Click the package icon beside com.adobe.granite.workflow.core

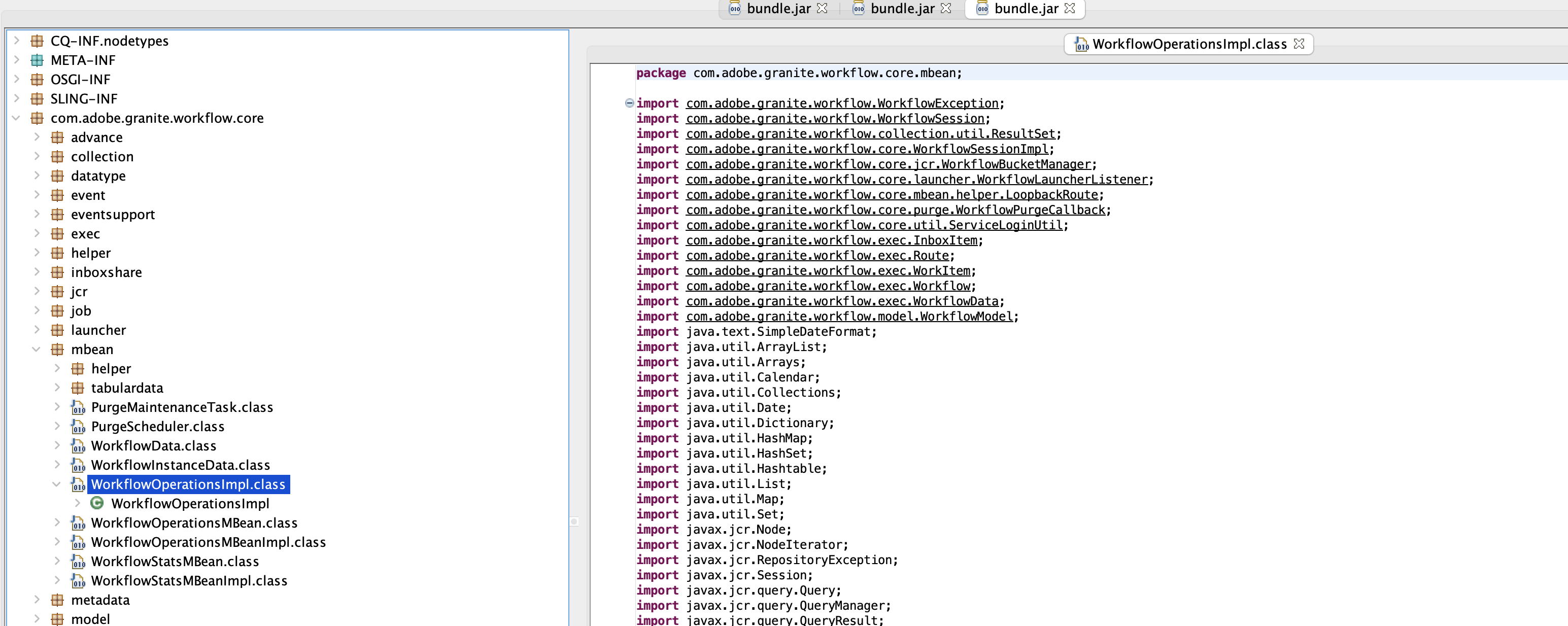click(37, 118)
